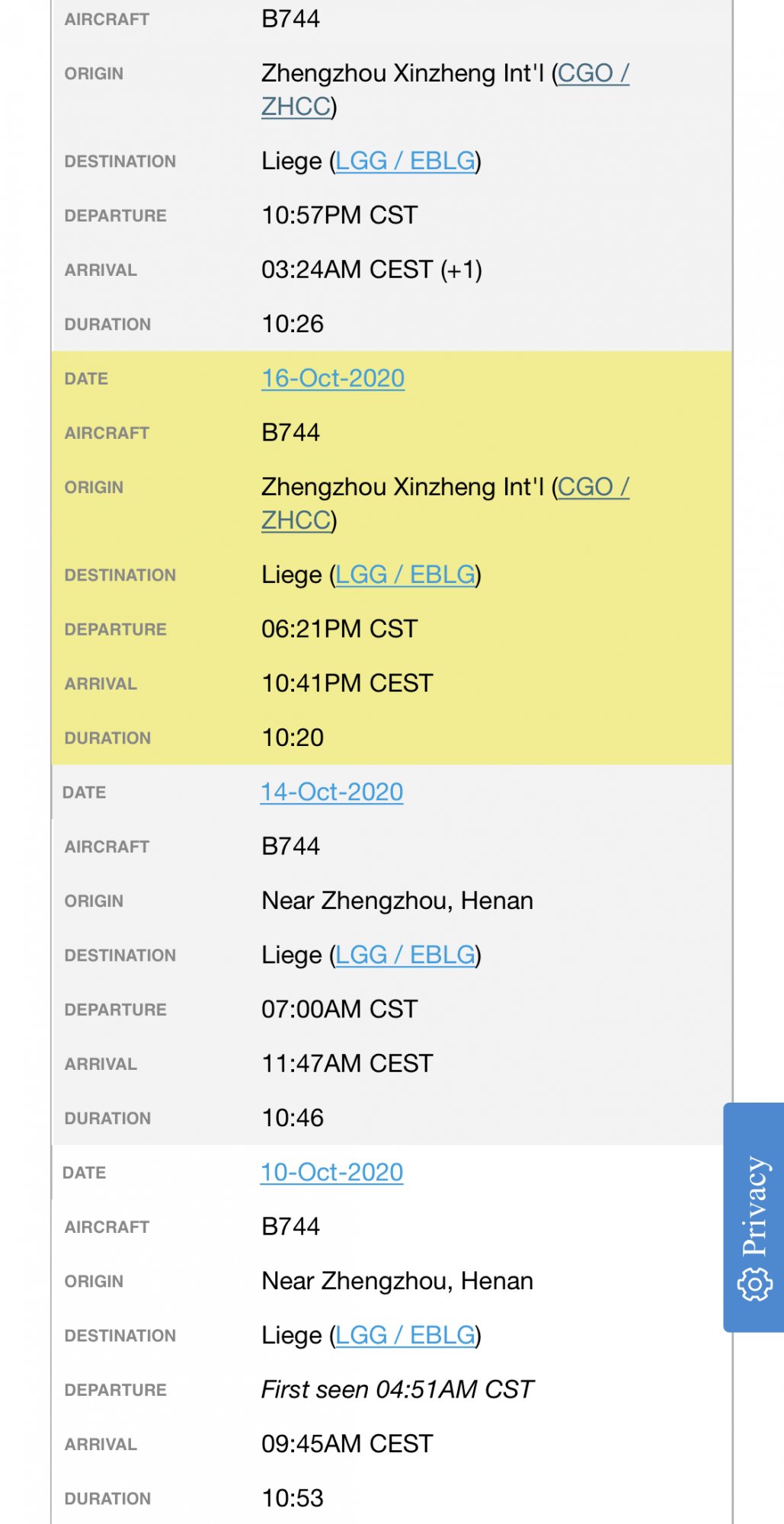Open CGO / ZHCC link in first flight
784x1524 pixels.
[x=445, y=89]
